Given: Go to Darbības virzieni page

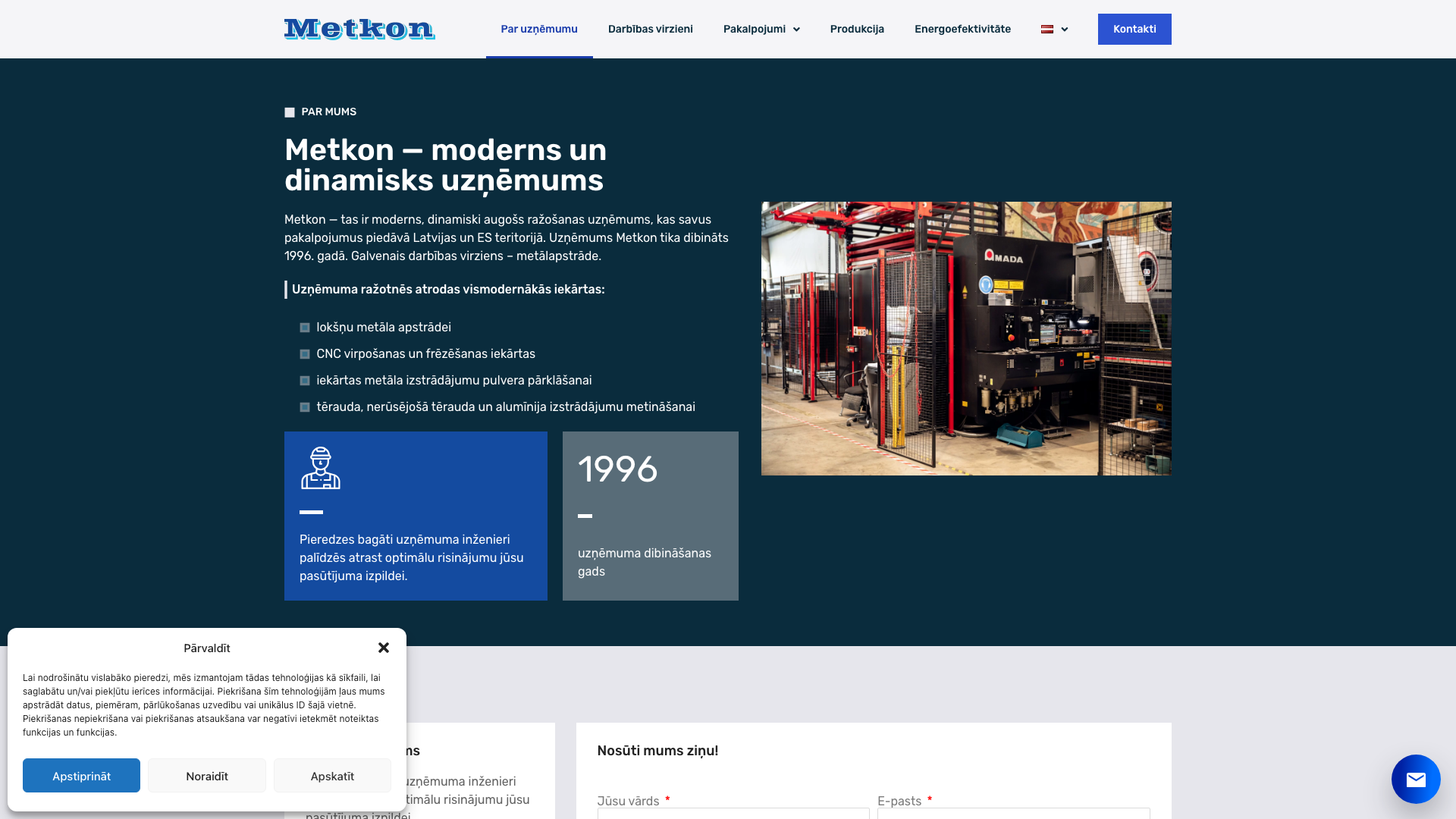Looking at the screenshot, I should [x=651, y=29].
